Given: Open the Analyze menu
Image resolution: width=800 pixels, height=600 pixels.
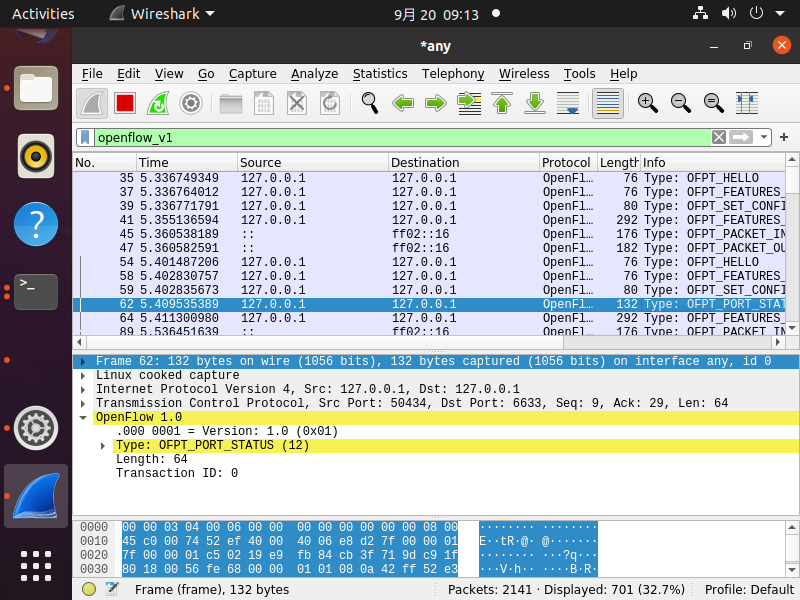Looking at the screenshot, I should coord(314,74).
